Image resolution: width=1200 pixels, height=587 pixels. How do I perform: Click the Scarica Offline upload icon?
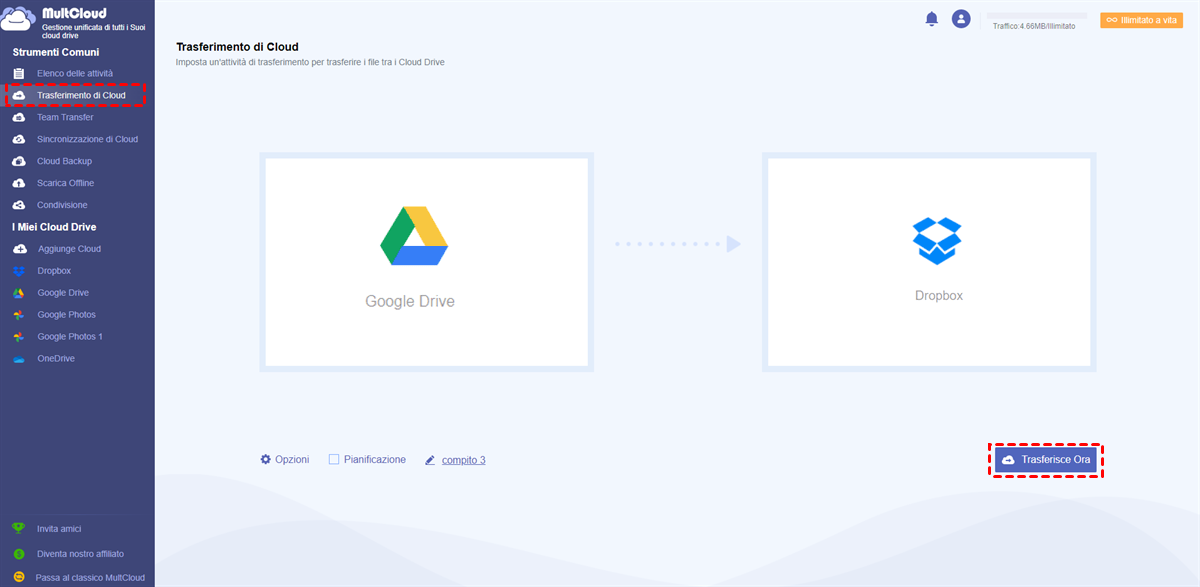click(x=18, y=183)
